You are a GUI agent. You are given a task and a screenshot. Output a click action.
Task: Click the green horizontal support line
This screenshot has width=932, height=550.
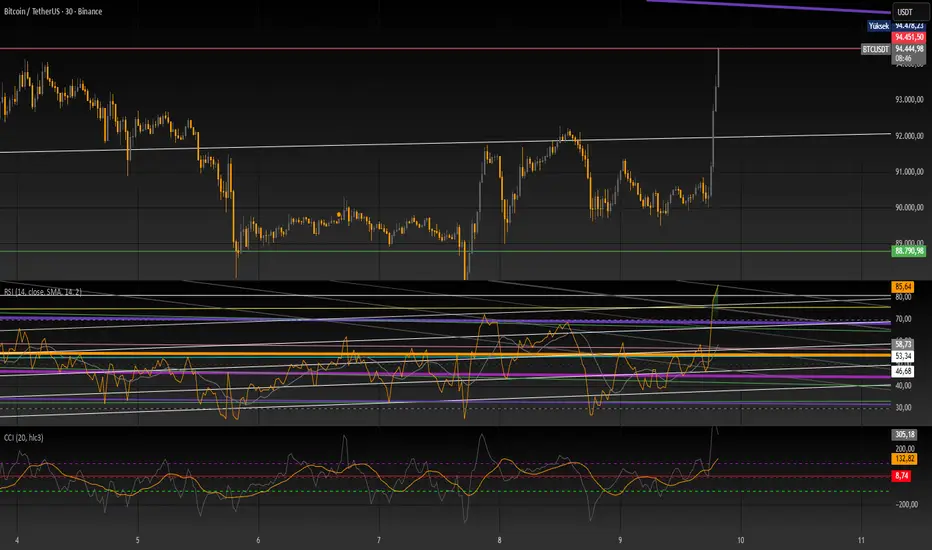click(x=400, y=251)
